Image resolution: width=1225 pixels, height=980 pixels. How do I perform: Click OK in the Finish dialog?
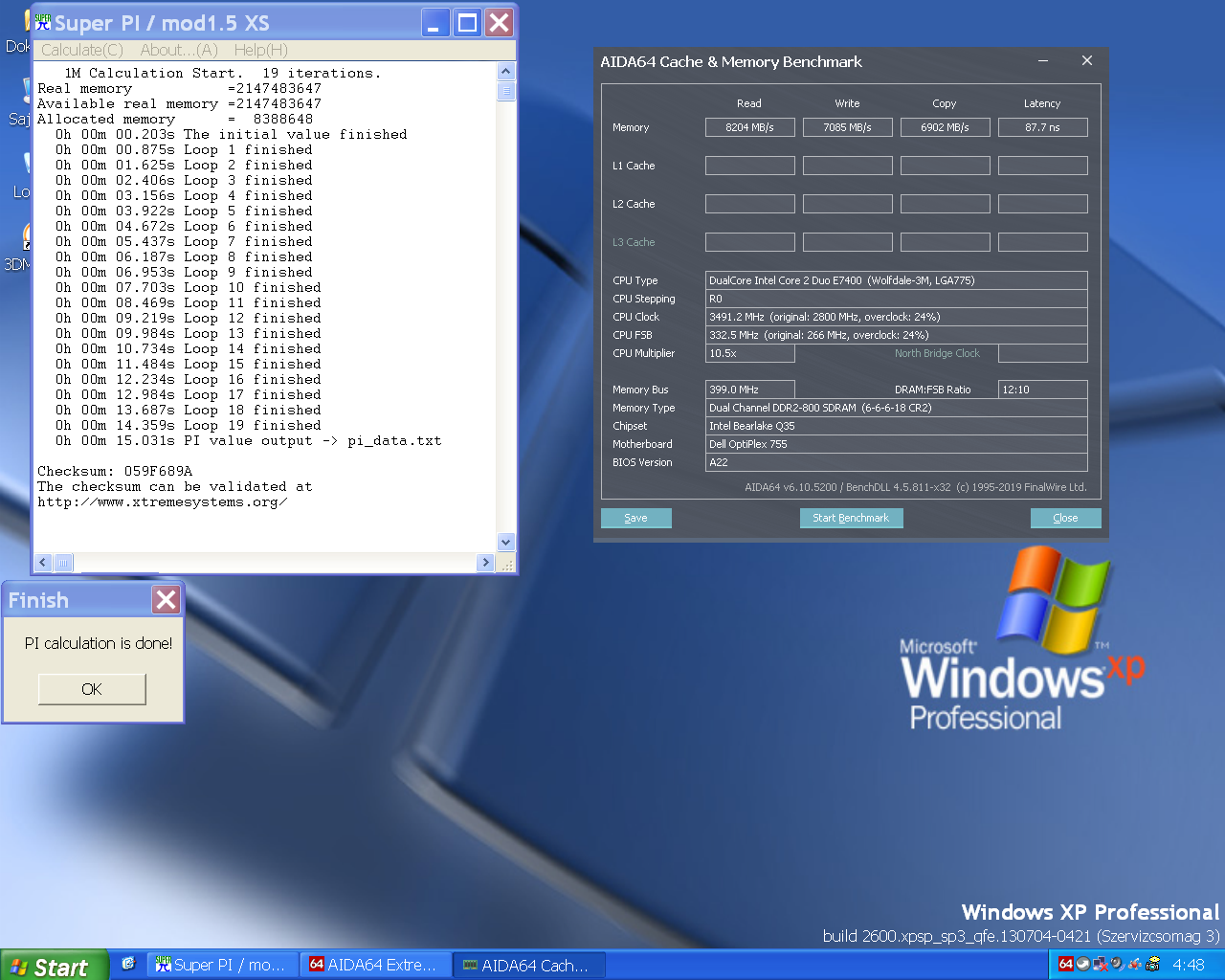[x=92, y=689]
